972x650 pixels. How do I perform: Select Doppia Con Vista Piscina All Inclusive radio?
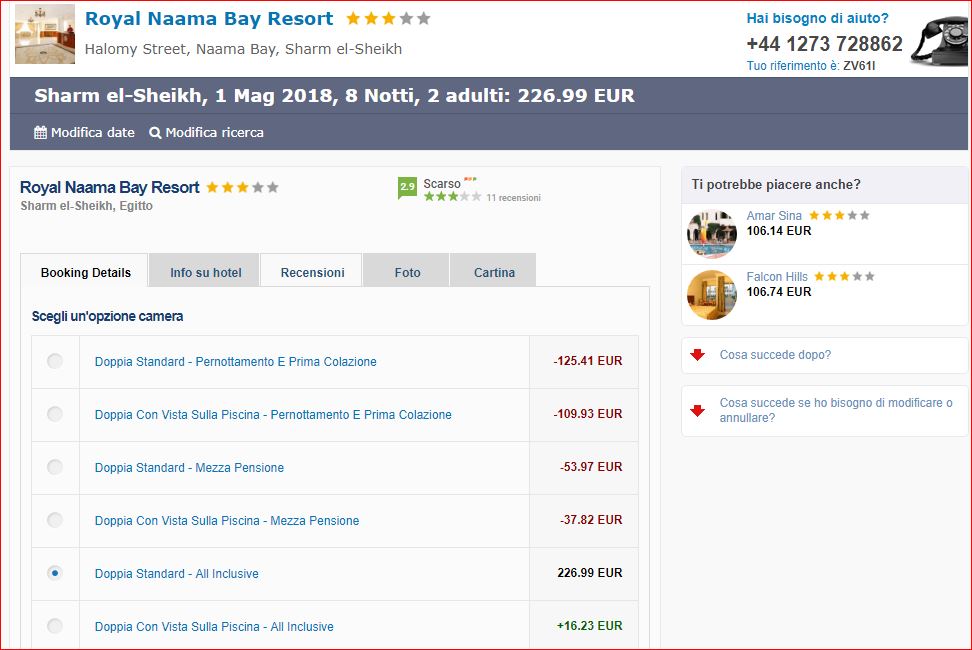[55, 626]
